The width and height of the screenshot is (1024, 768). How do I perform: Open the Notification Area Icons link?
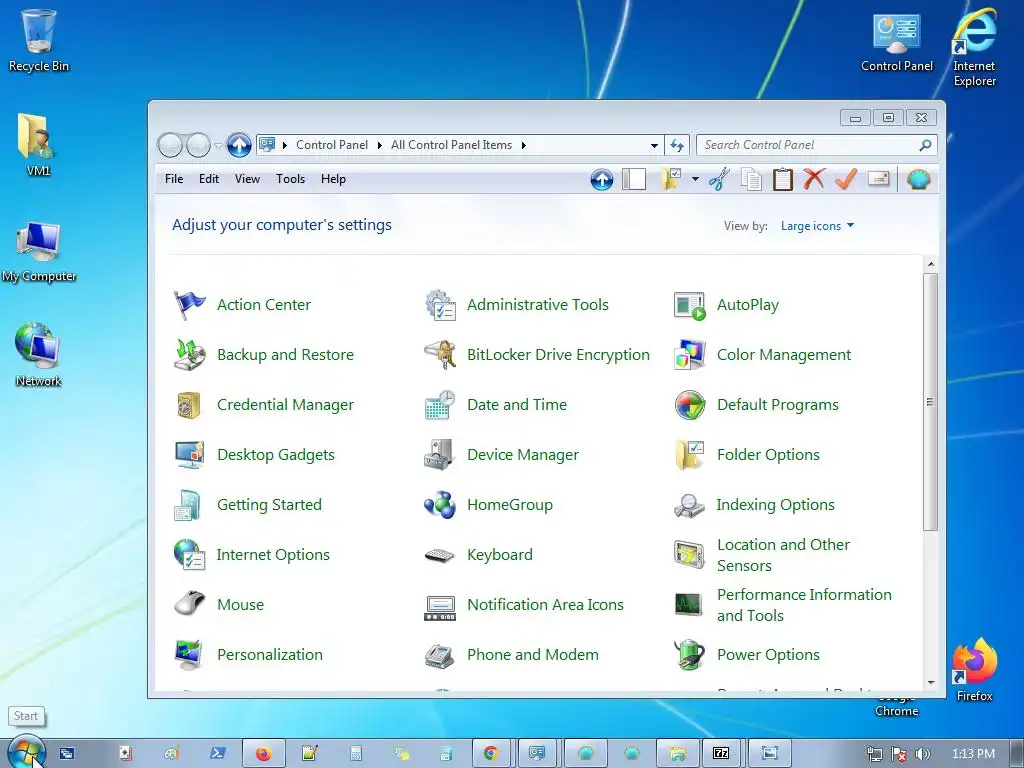[x=545, y=605]
